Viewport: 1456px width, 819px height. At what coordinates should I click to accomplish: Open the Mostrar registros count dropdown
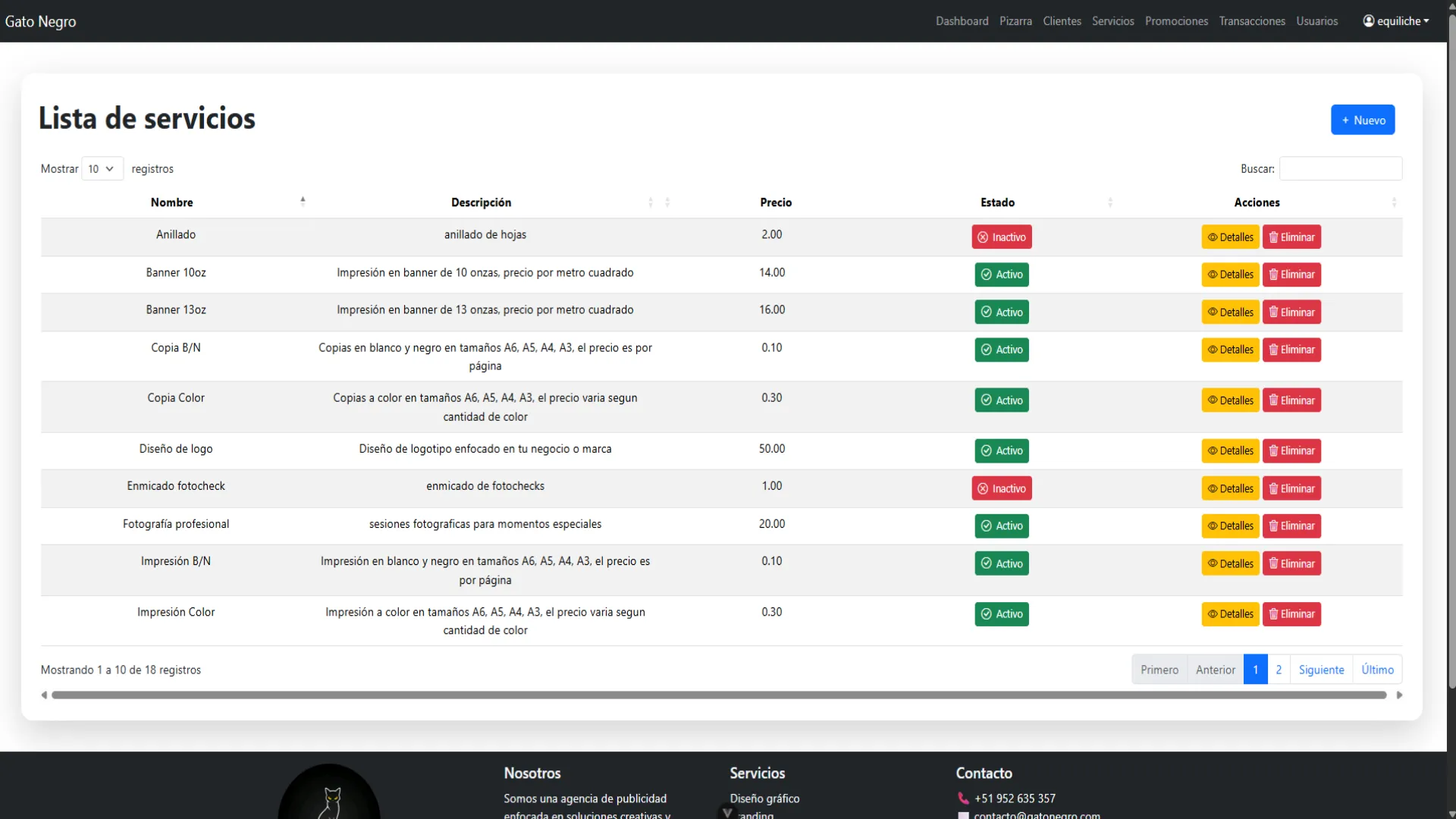tap(102, 168)
